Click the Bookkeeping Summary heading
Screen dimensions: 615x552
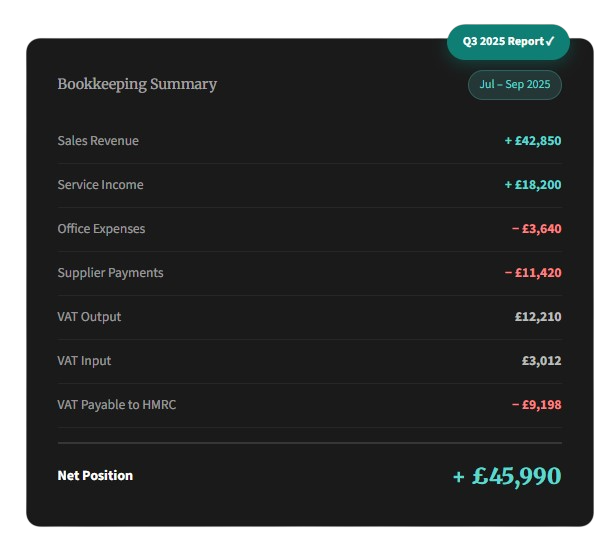[x=137, y=84]
